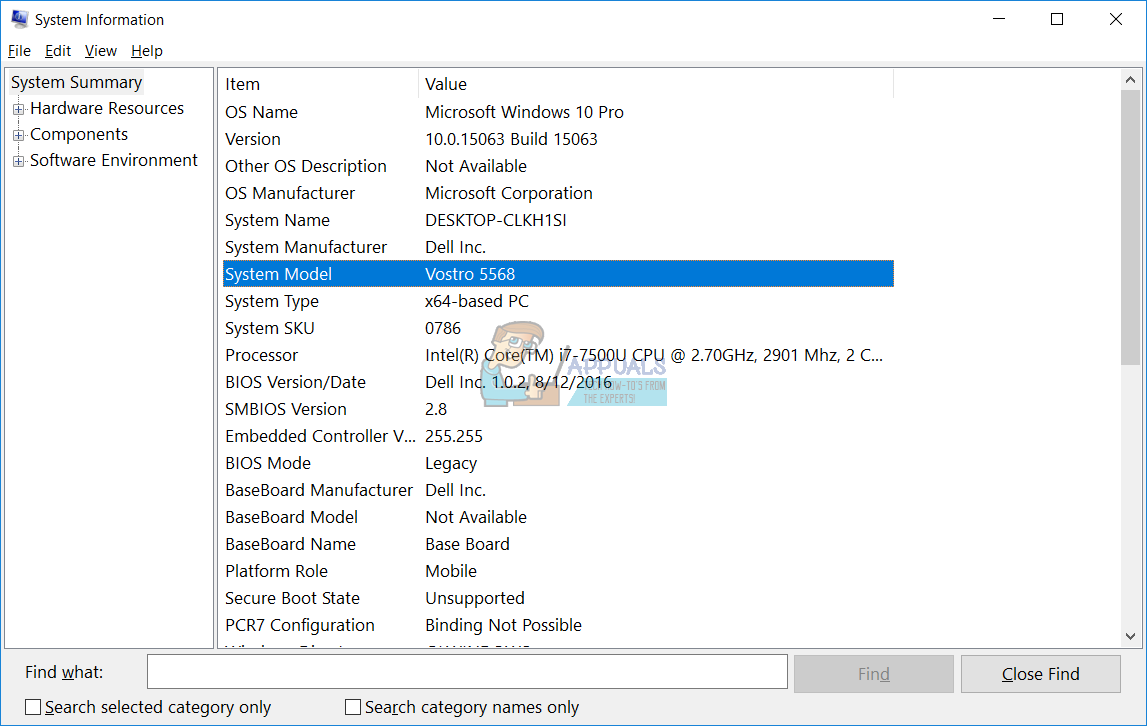Click the System Information title bar icon
This screenshot has width=1147, height=726.
19,19
